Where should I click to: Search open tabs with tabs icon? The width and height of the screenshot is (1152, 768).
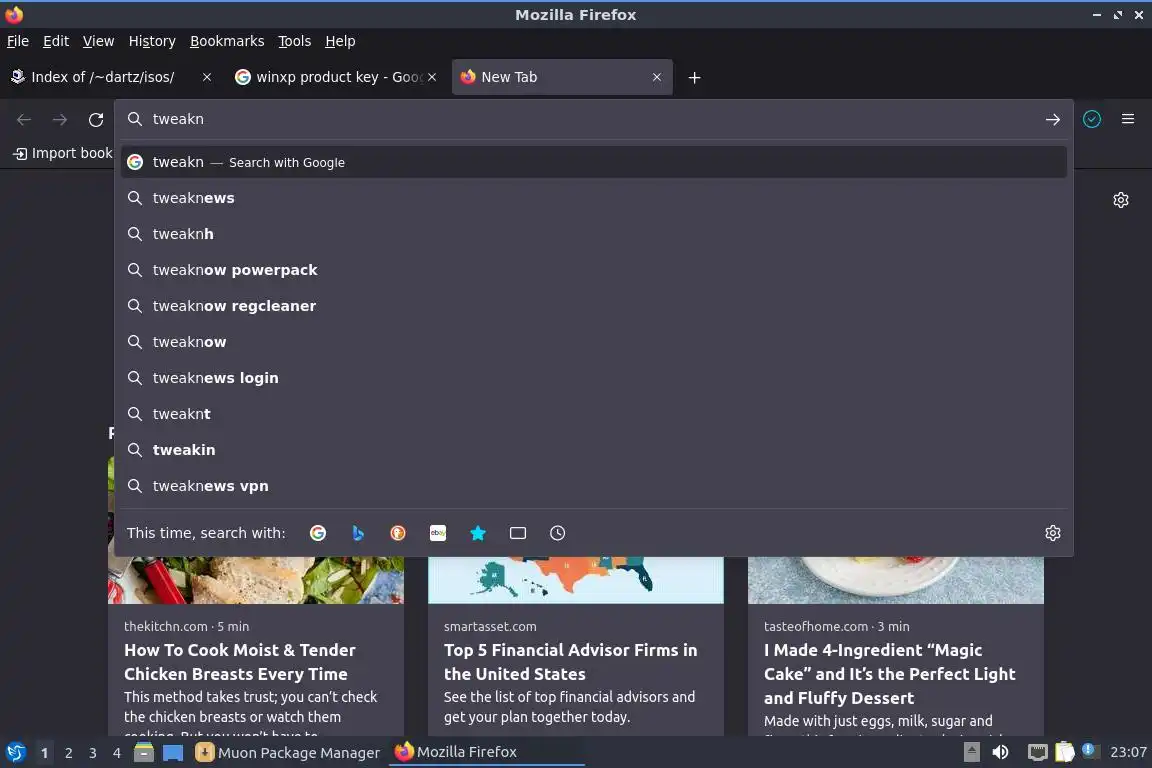coord(518,533)
